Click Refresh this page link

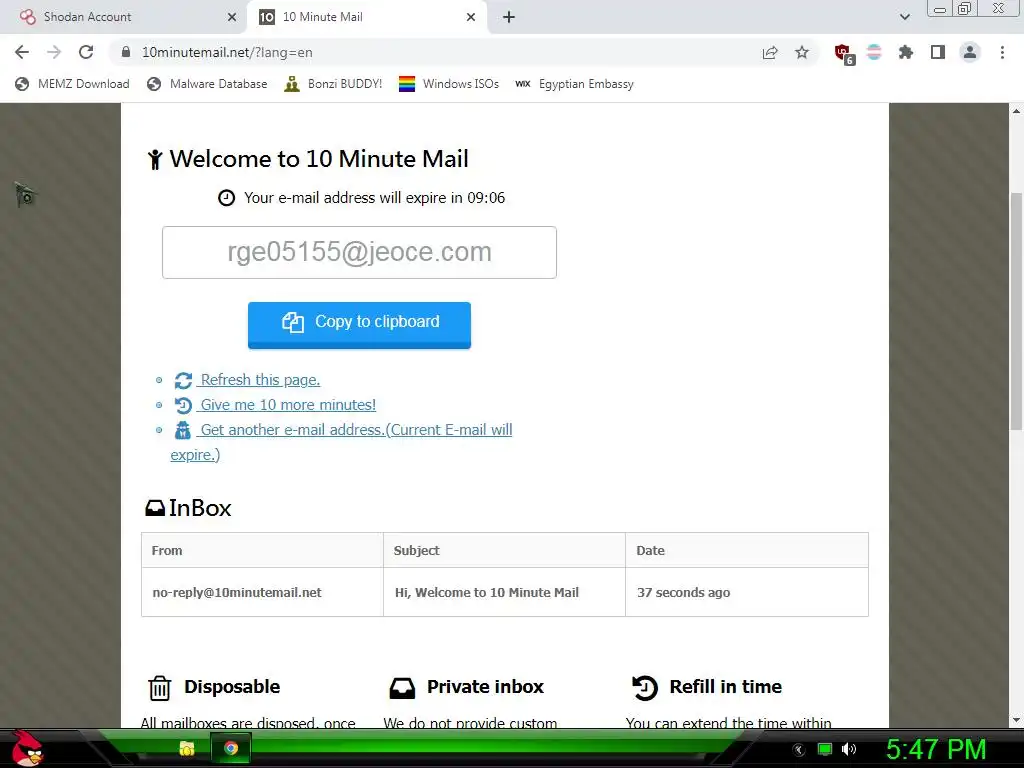[260, 379]
